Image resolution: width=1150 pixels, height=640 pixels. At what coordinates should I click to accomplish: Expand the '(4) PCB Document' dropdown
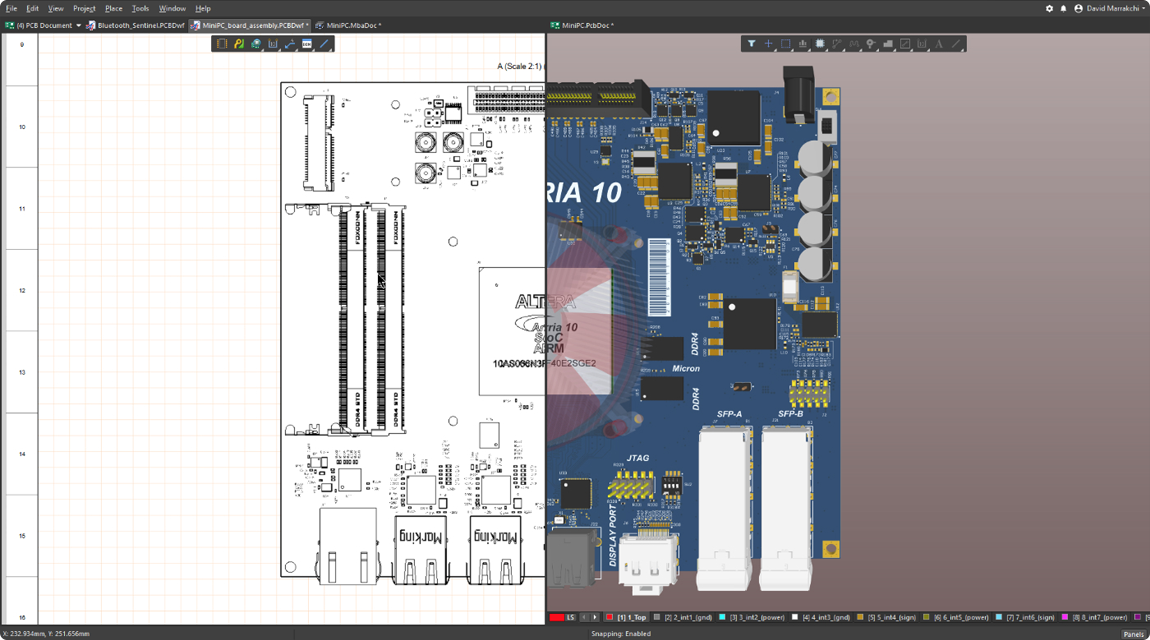click(x=78, y=26)
